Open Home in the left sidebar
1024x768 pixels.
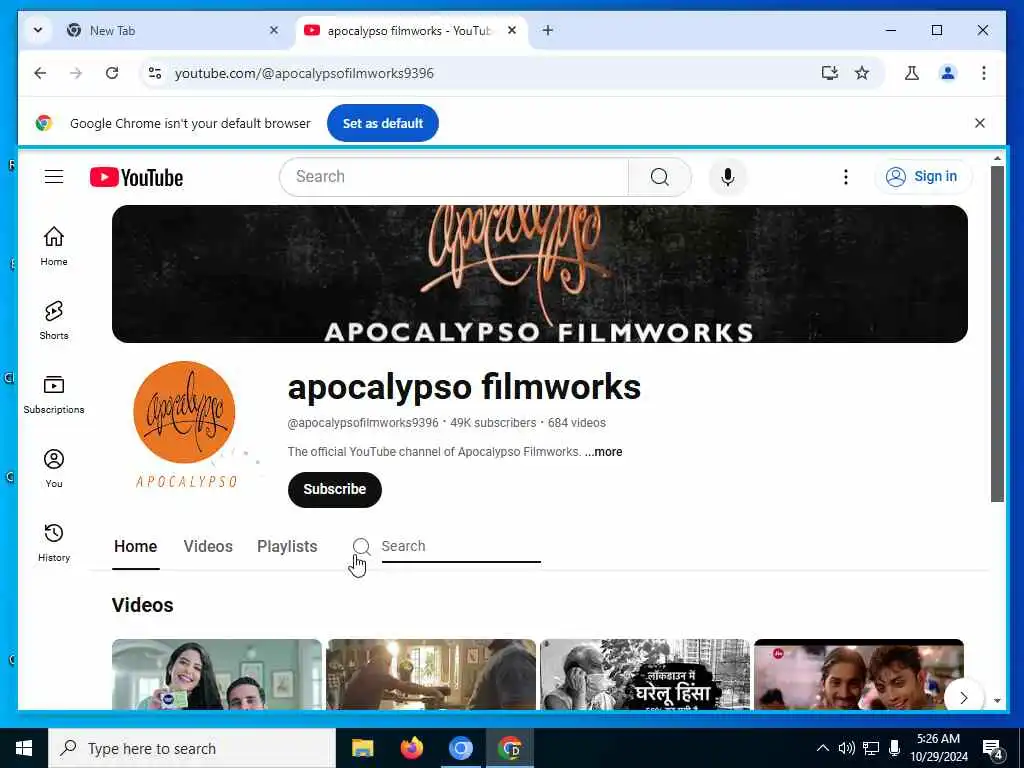pyautogui.click(x=54, y=246)
